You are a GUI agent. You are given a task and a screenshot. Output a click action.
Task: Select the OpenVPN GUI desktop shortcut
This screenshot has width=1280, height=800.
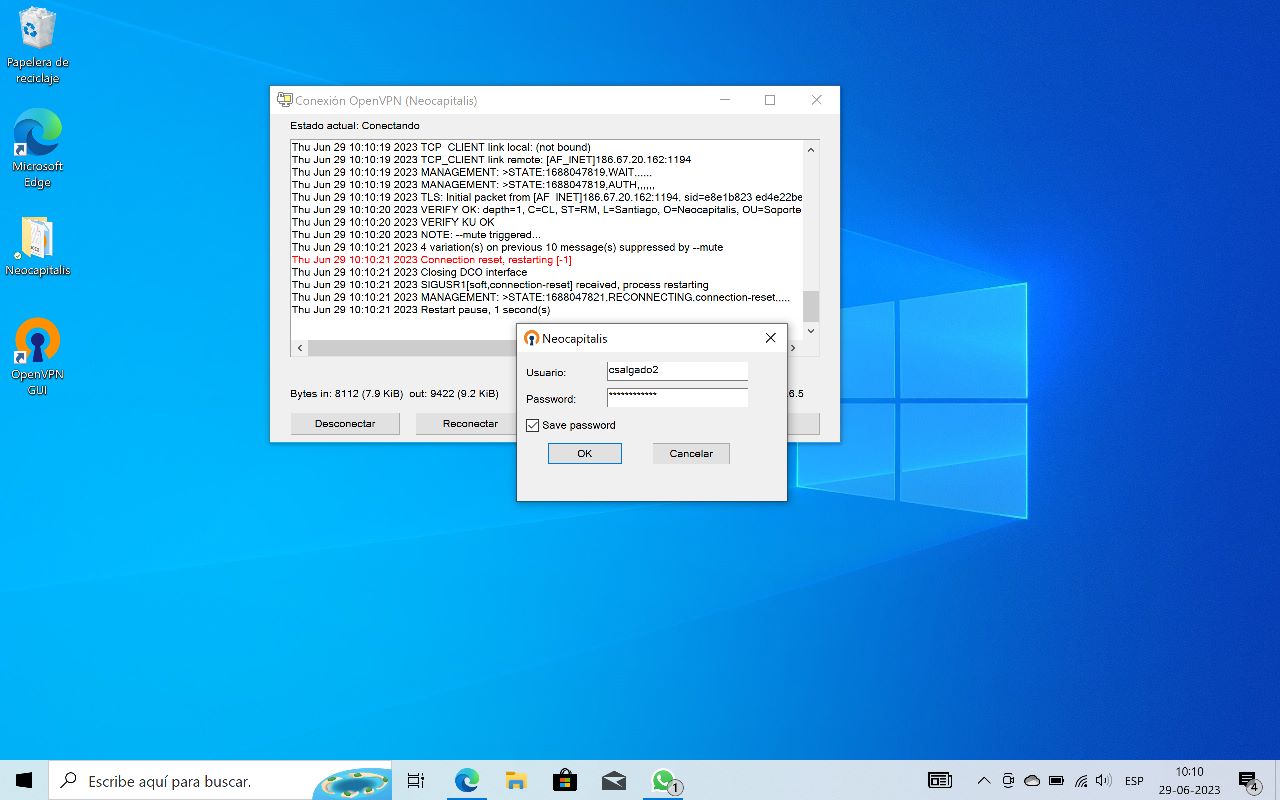coord(37,357)
